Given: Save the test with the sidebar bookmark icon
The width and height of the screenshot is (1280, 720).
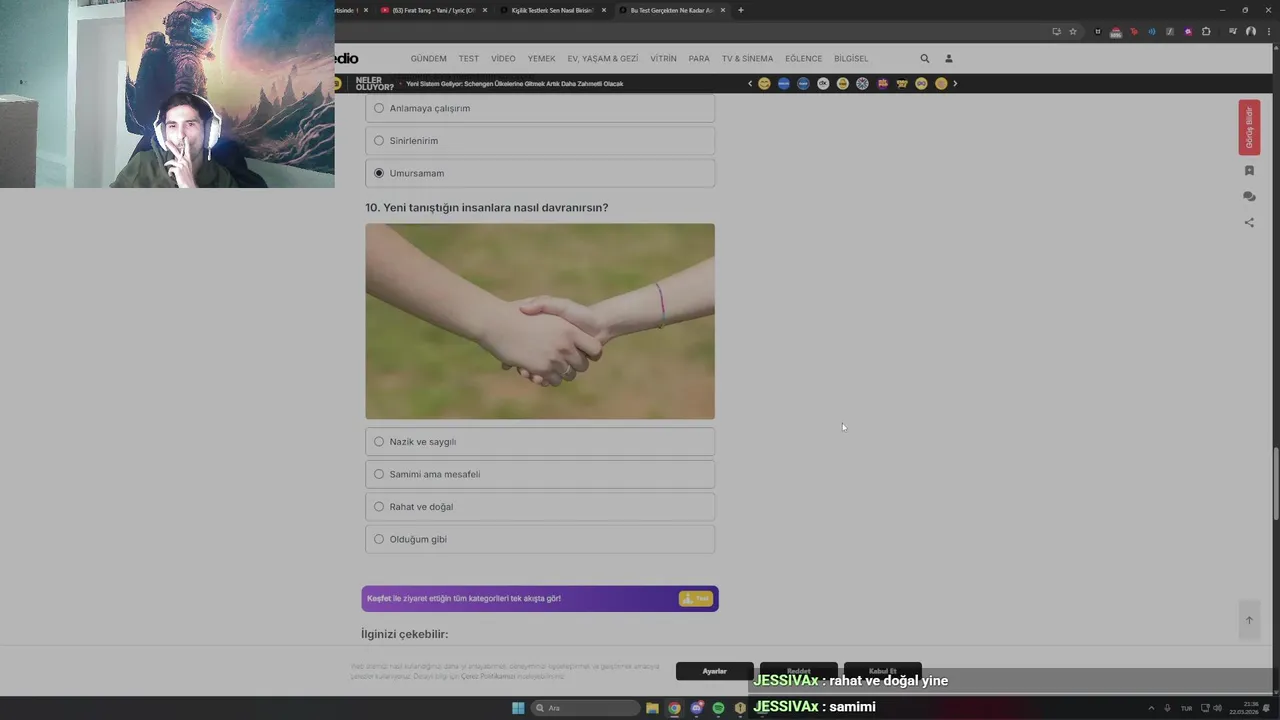Looking at the screenshot, I should pyautogui.click(x=1249, y=171).
